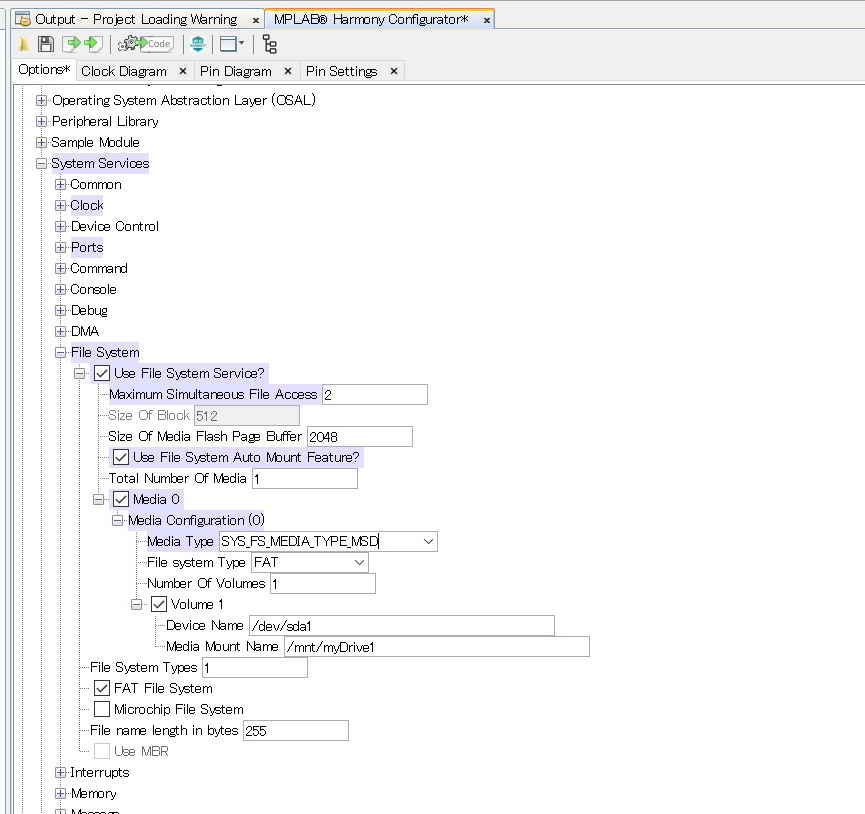Uncheck Use File System Service checkbox
The height and width of the screenshot is (814, 865).
click(102, 373)
